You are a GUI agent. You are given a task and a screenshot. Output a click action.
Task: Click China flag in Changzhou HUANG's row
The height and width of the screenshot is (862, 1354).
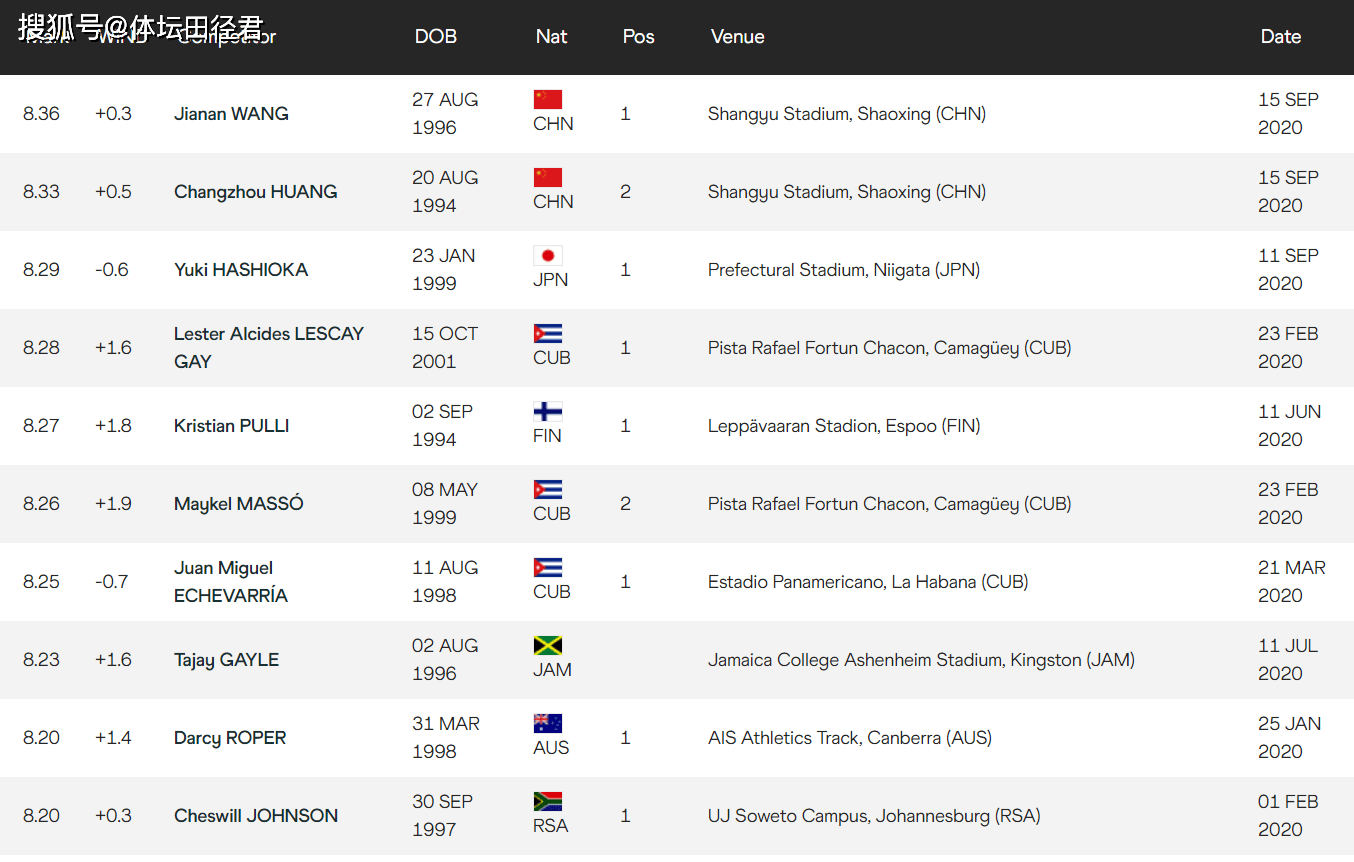pos(547,178)
